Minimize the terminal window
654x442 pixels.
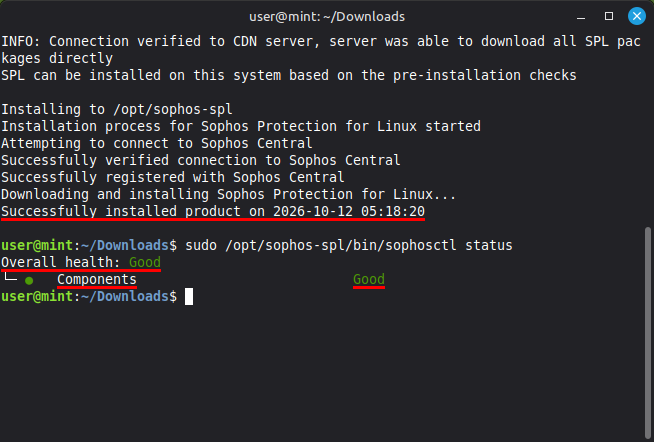(x=581, y=17)
